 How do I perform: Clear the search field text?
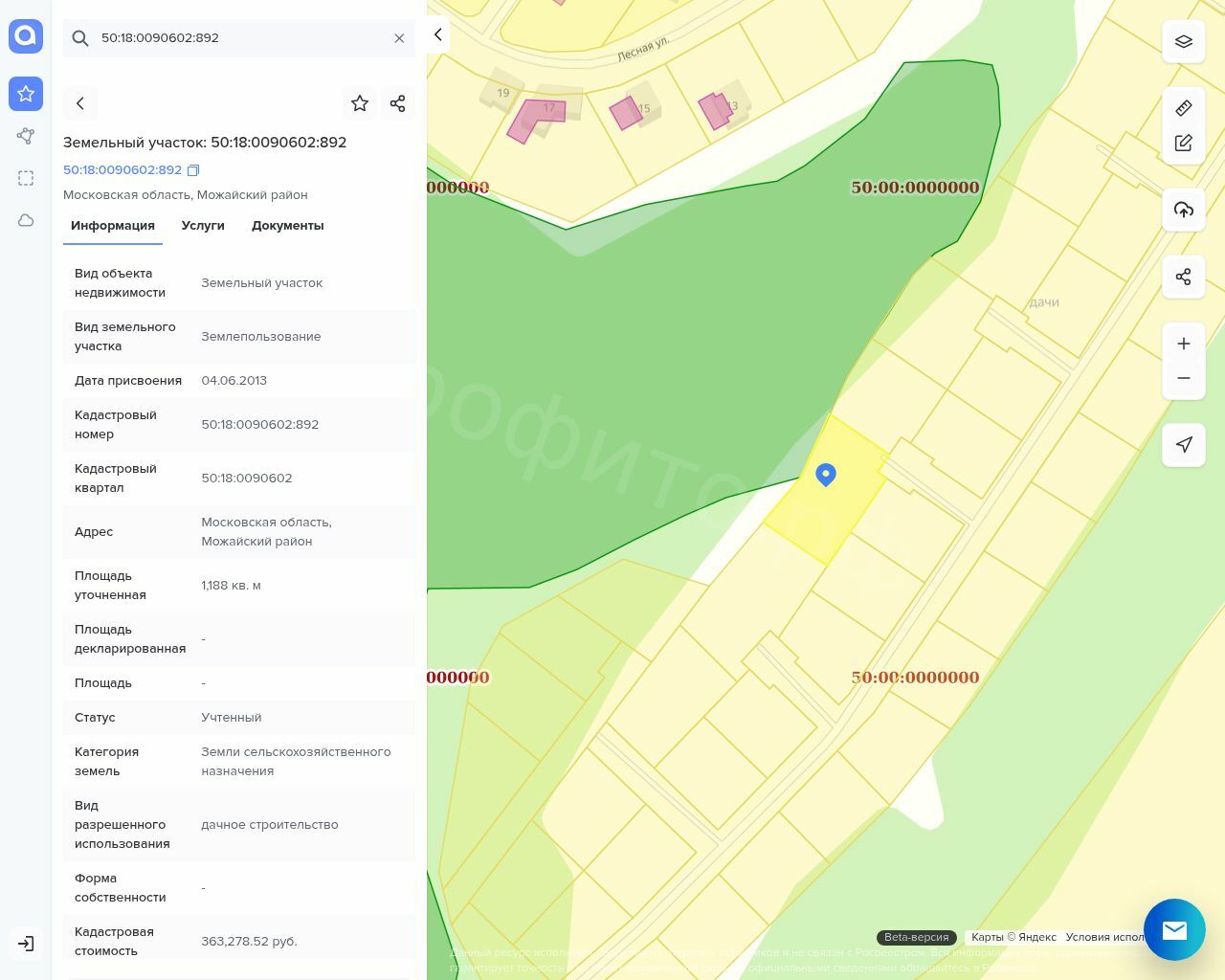coord(399,38)
